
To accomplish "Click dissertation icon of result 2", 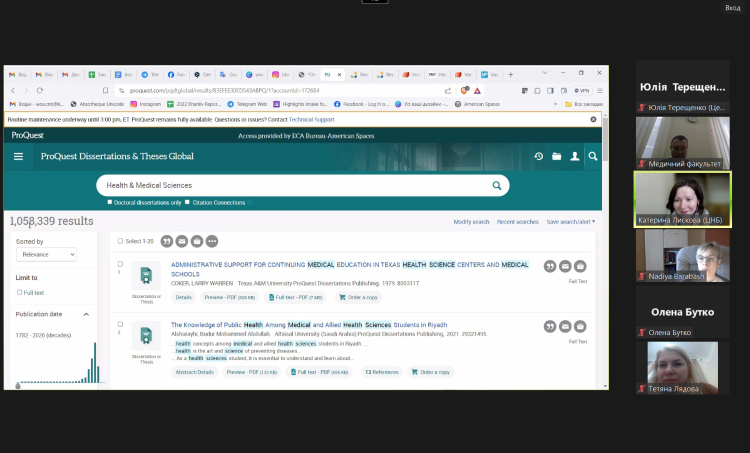I will pos(146,336).
